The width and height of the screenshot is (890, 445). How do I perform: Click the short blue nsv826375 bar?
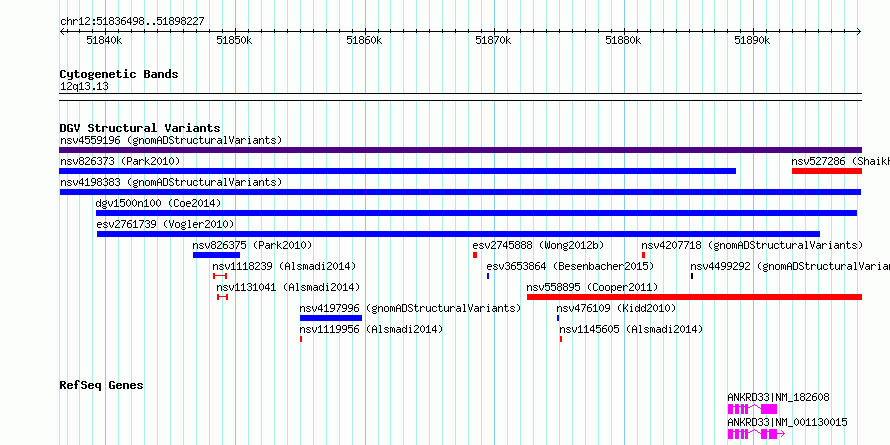(x=216, y=255)
